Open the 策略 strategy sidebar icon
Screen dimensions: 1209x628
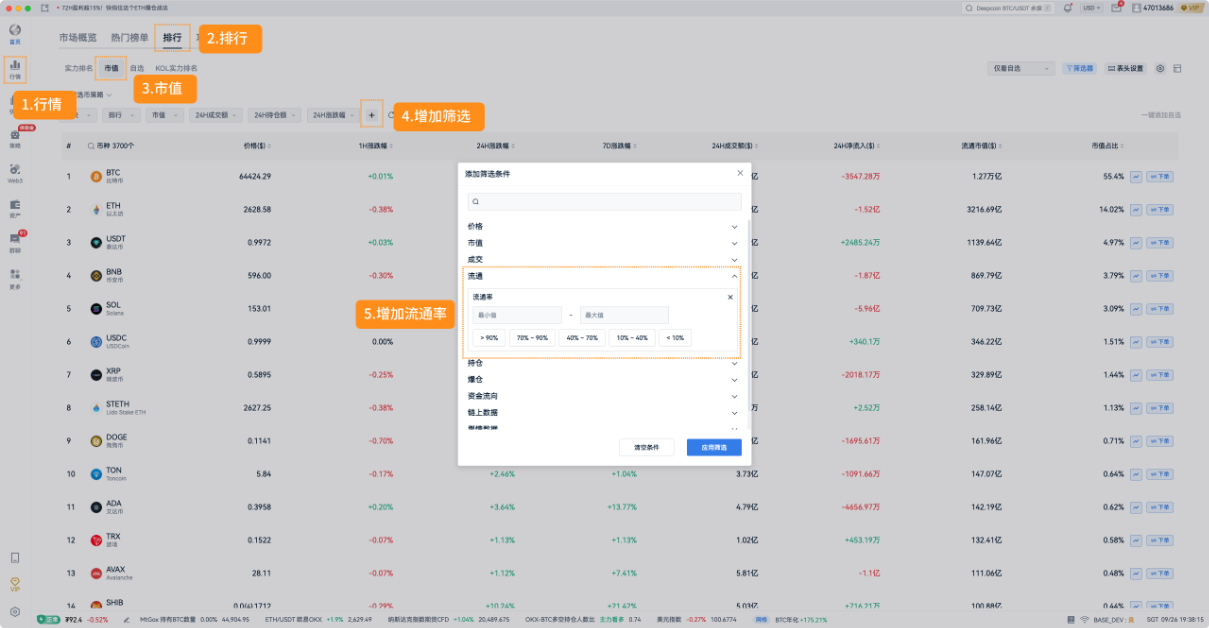15,138
